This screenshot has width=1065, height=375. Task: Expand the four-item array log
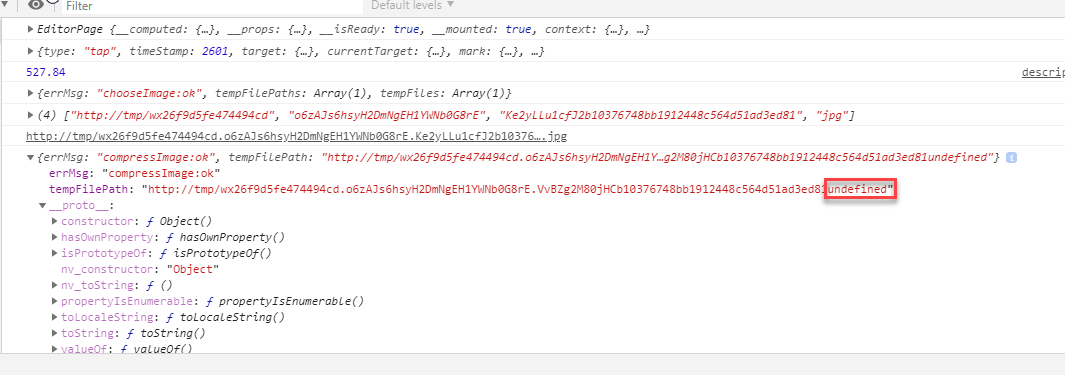30,115
